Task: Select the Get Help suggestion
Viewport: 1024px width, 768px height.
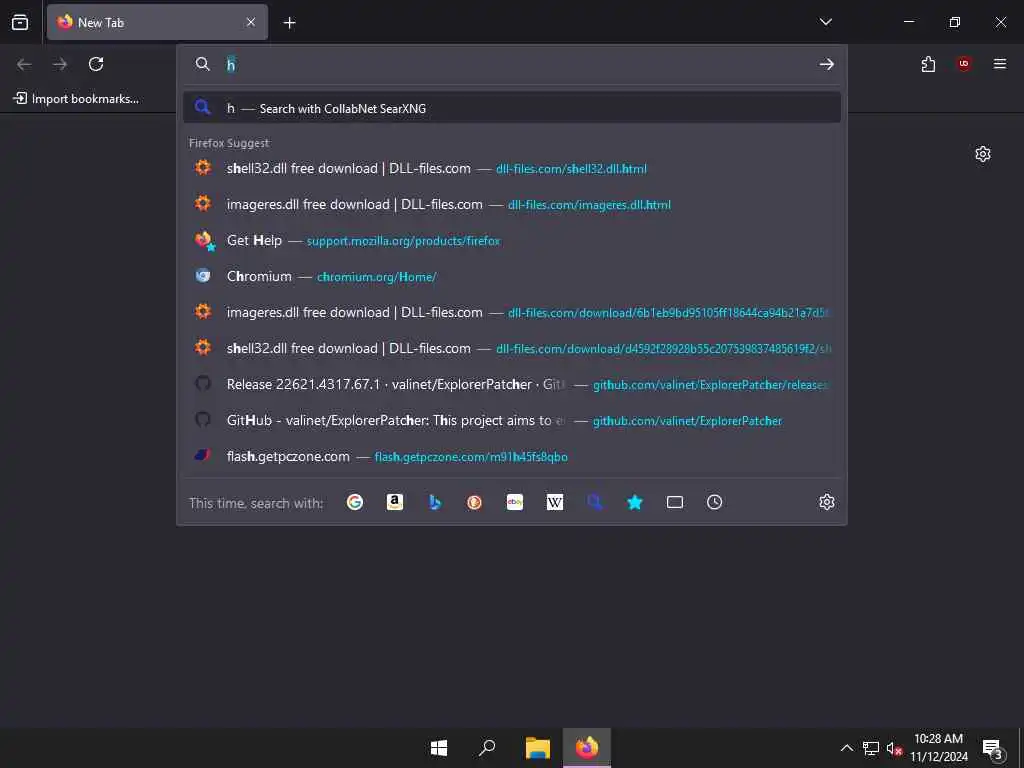Action: pyautogui.click(x=512, y=240)
